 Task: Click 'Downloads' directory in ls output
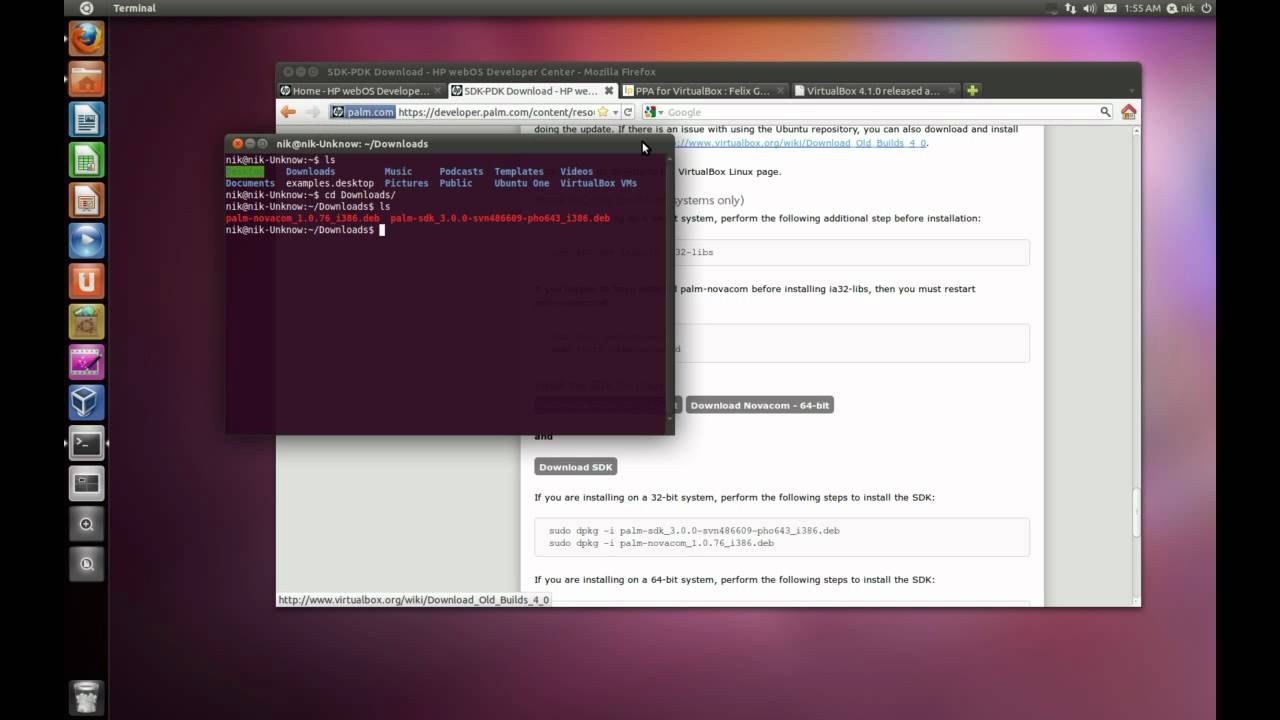(310, 172)
